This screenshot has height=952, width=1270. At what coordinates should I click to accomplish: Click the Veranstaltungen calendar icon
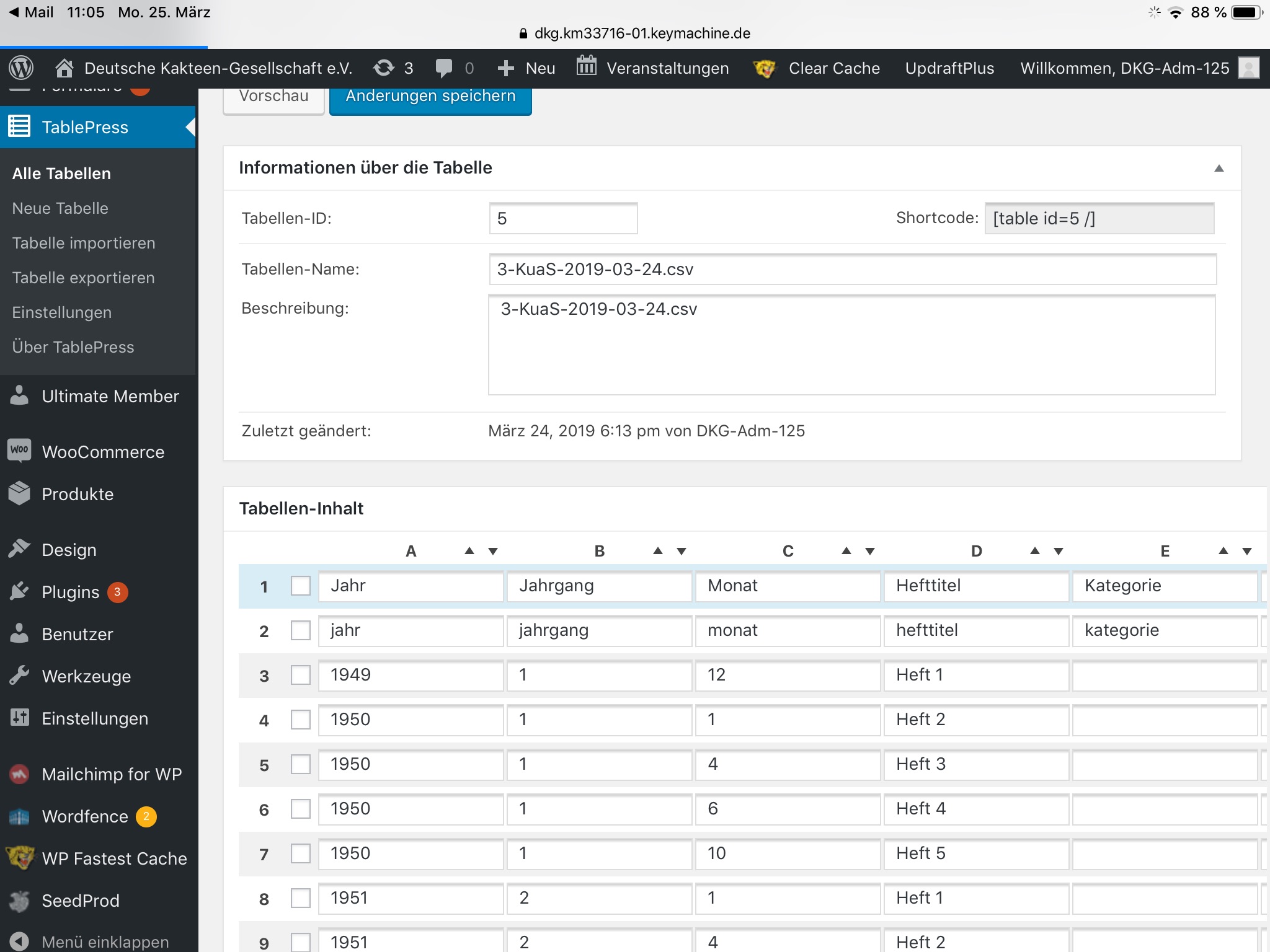coord(586,66)
